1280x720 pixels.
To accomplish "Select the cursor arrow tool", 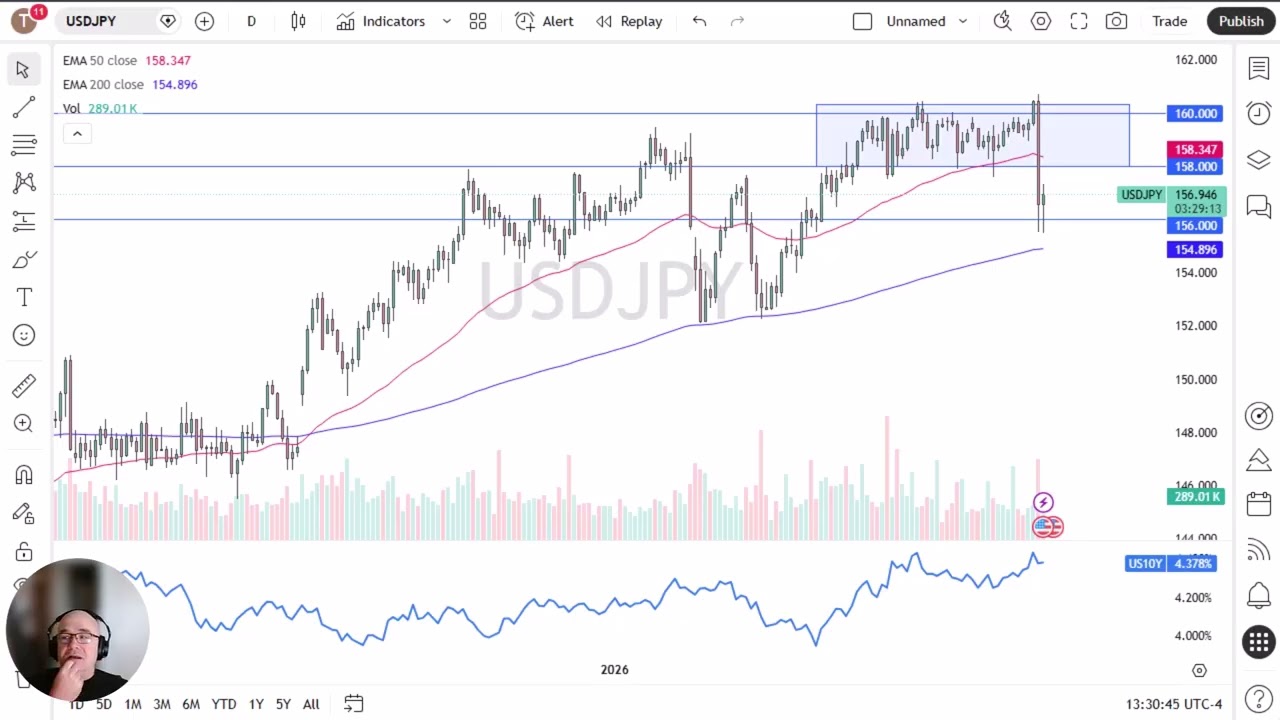I will coord(23,69).
